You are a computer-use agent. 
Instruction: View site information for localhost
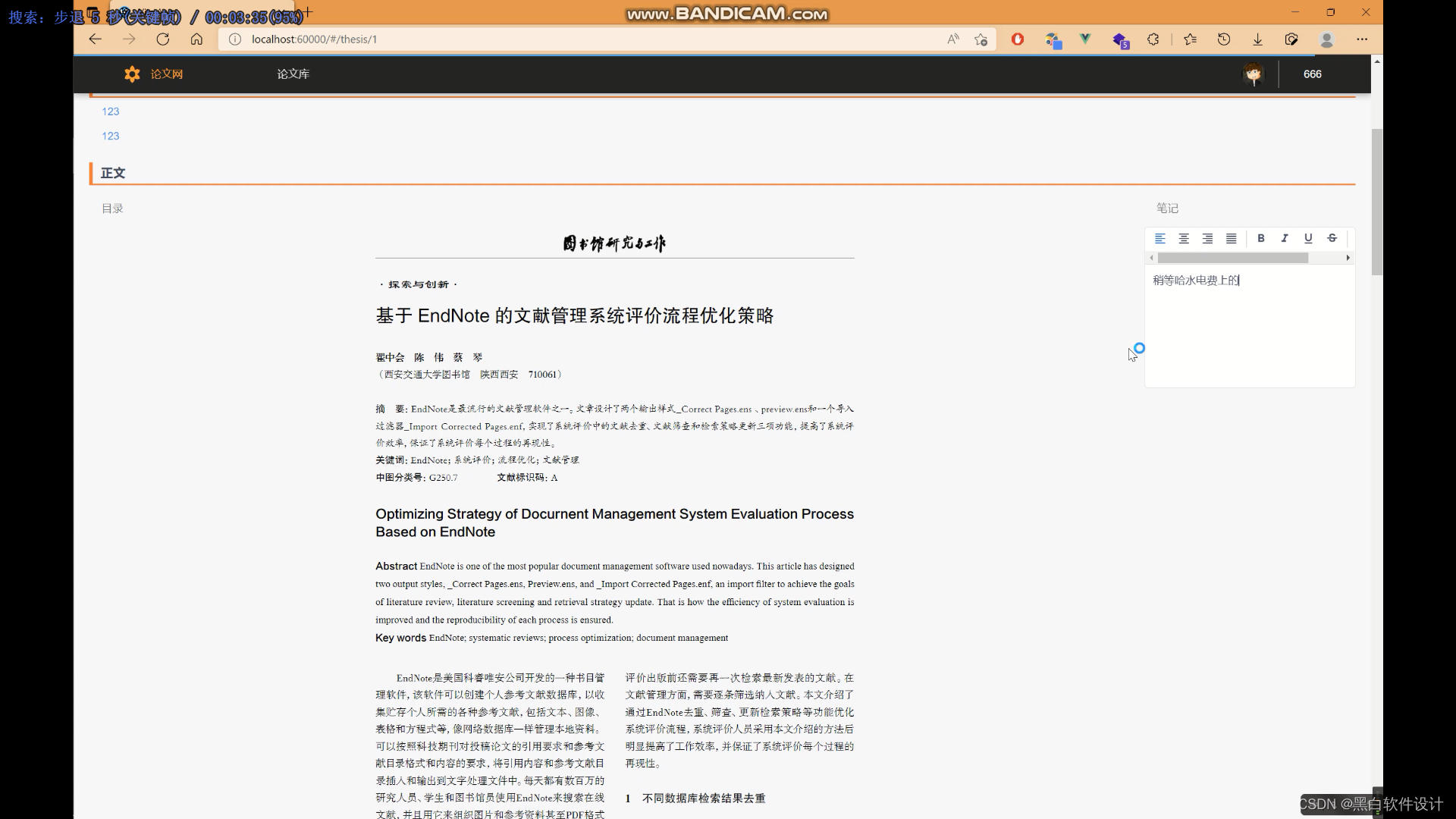(235, 39)
